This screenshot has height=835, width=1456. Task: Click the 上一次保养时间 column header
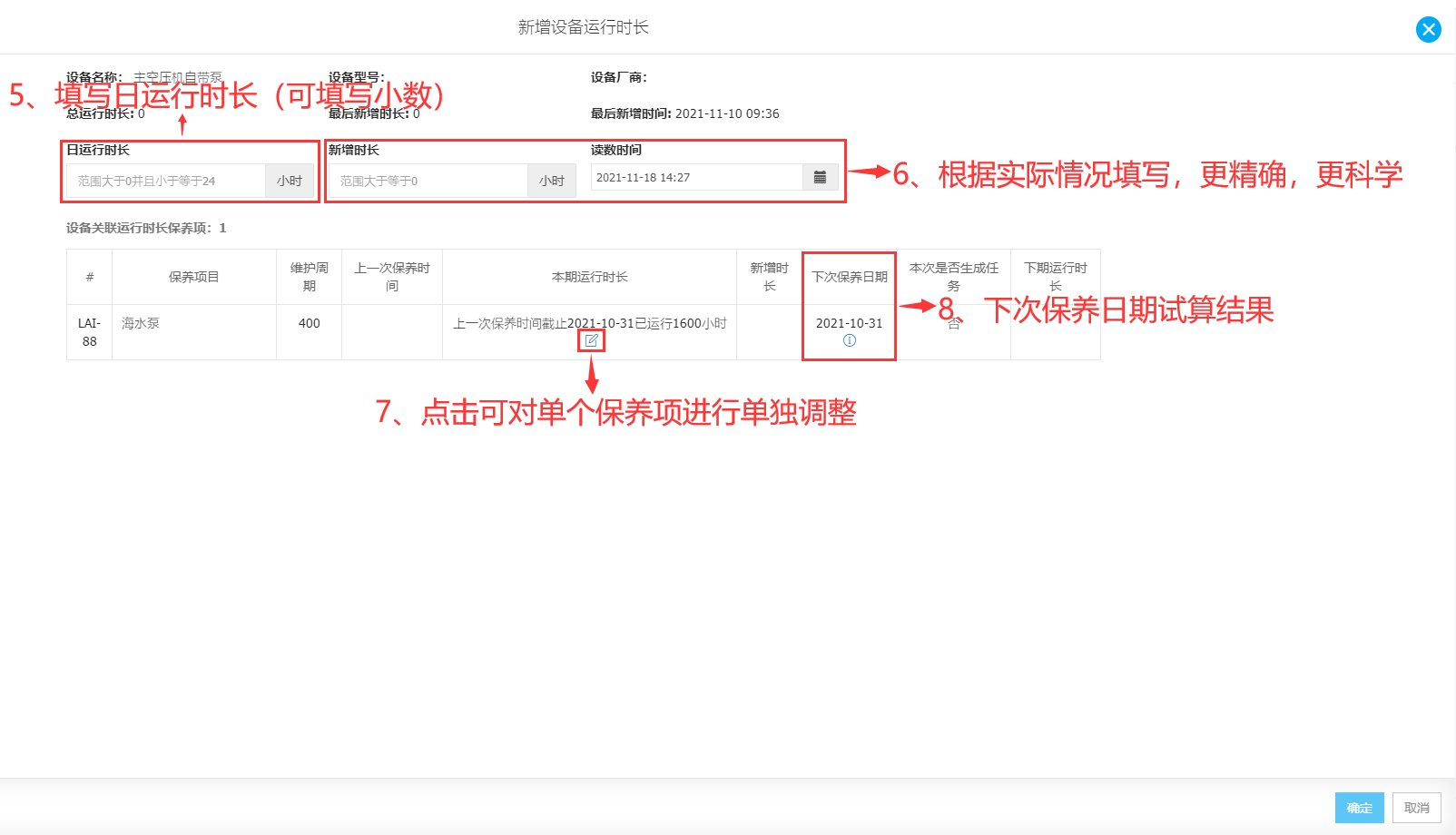(x=392, y=277)
